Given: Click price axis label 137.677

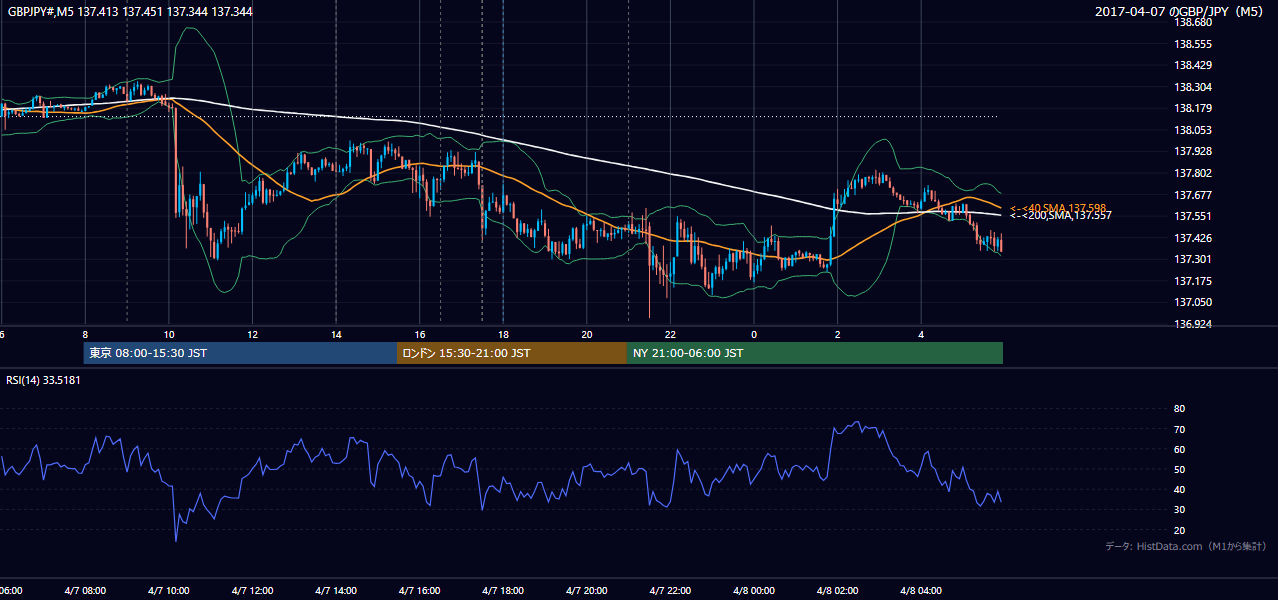Looking at the screenshot, I should 1193,195.
